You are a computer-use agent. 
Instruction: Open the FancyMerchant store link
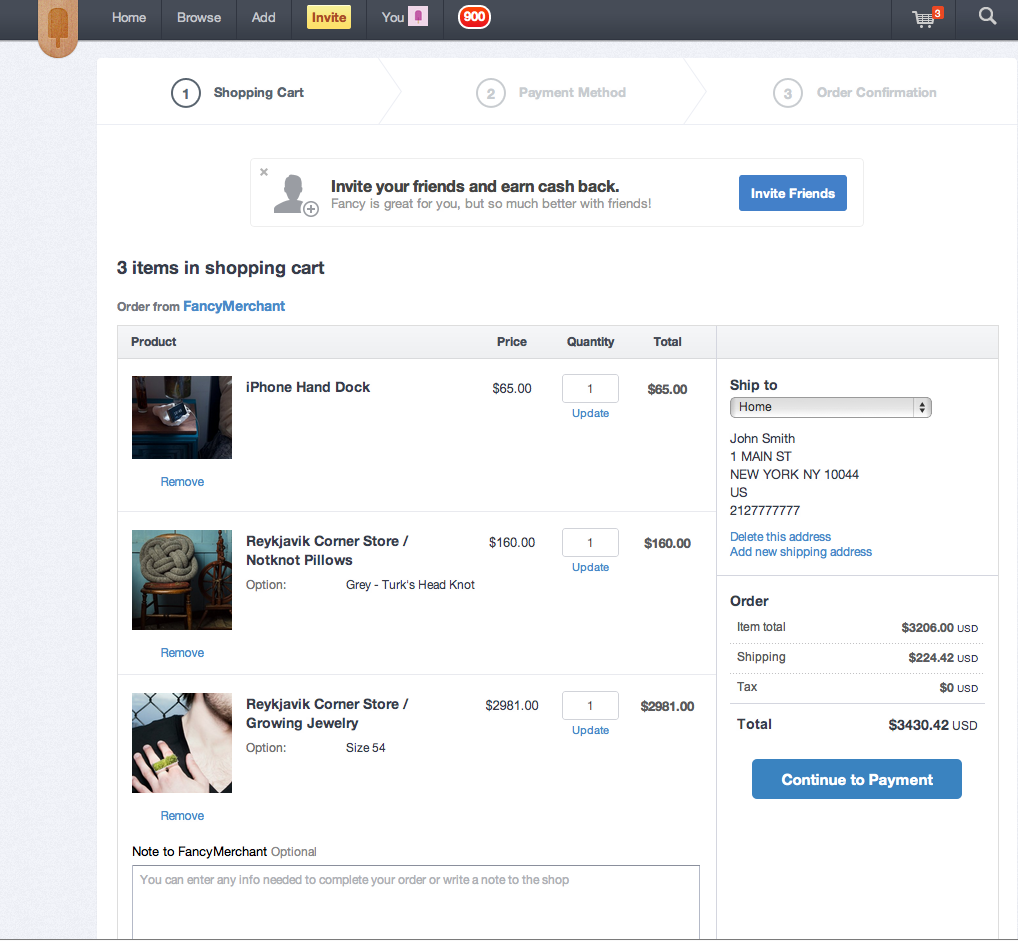tap(234, 306)
